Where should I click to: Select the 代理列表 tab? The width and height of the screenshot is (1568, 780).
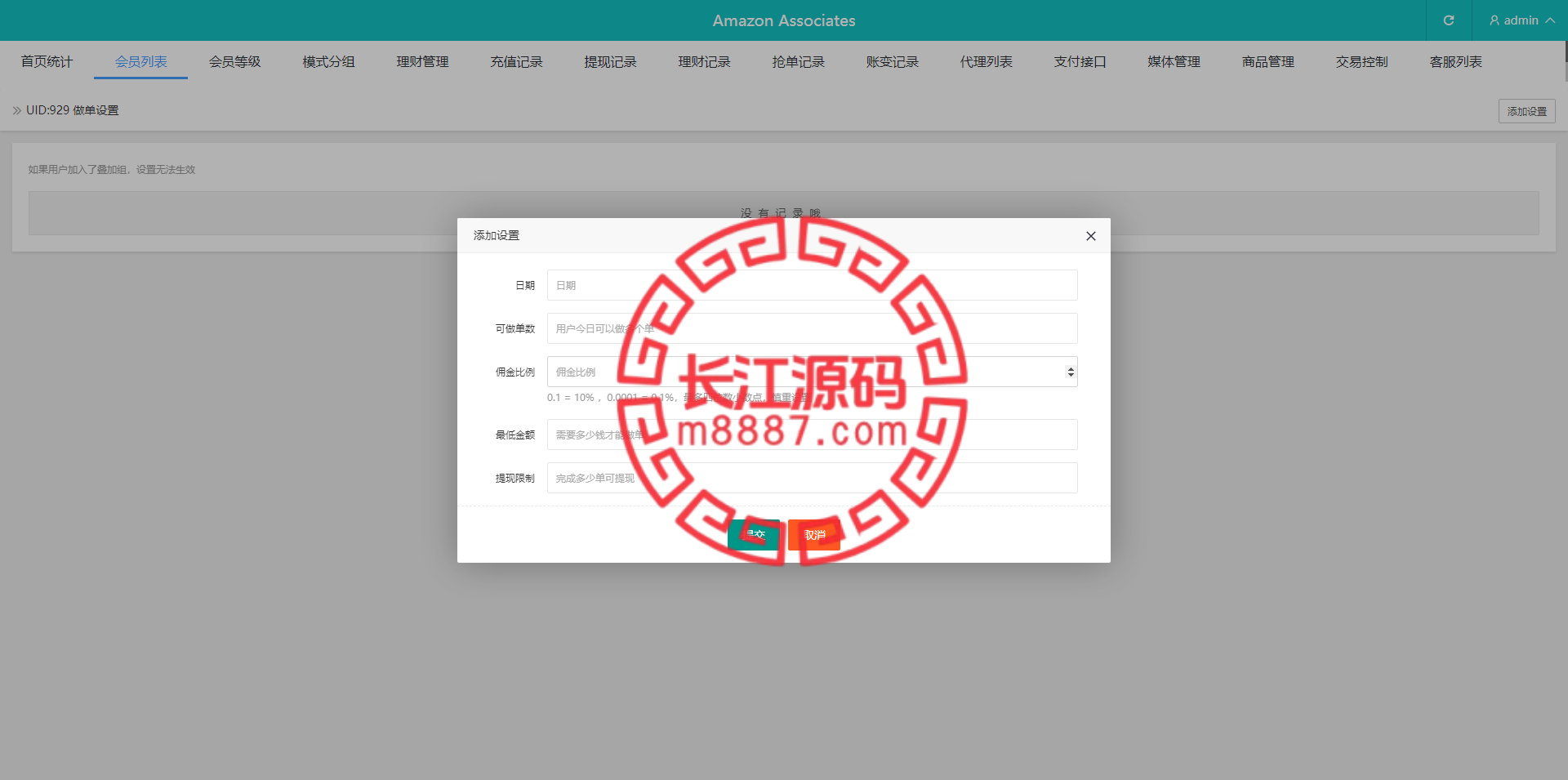point(986,61)
